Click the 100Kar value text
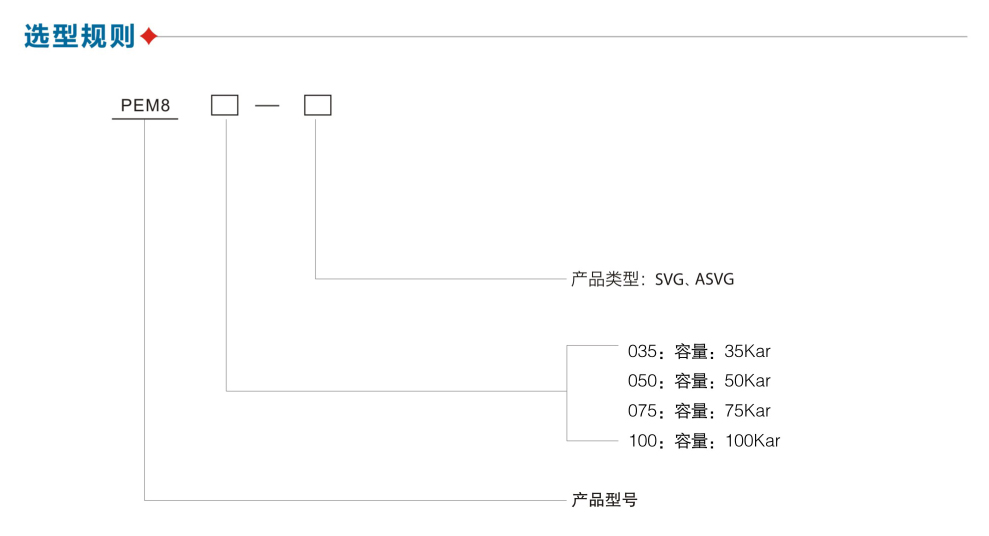The image size is (989, 536). pyautogui.click(x=752, y=441)
